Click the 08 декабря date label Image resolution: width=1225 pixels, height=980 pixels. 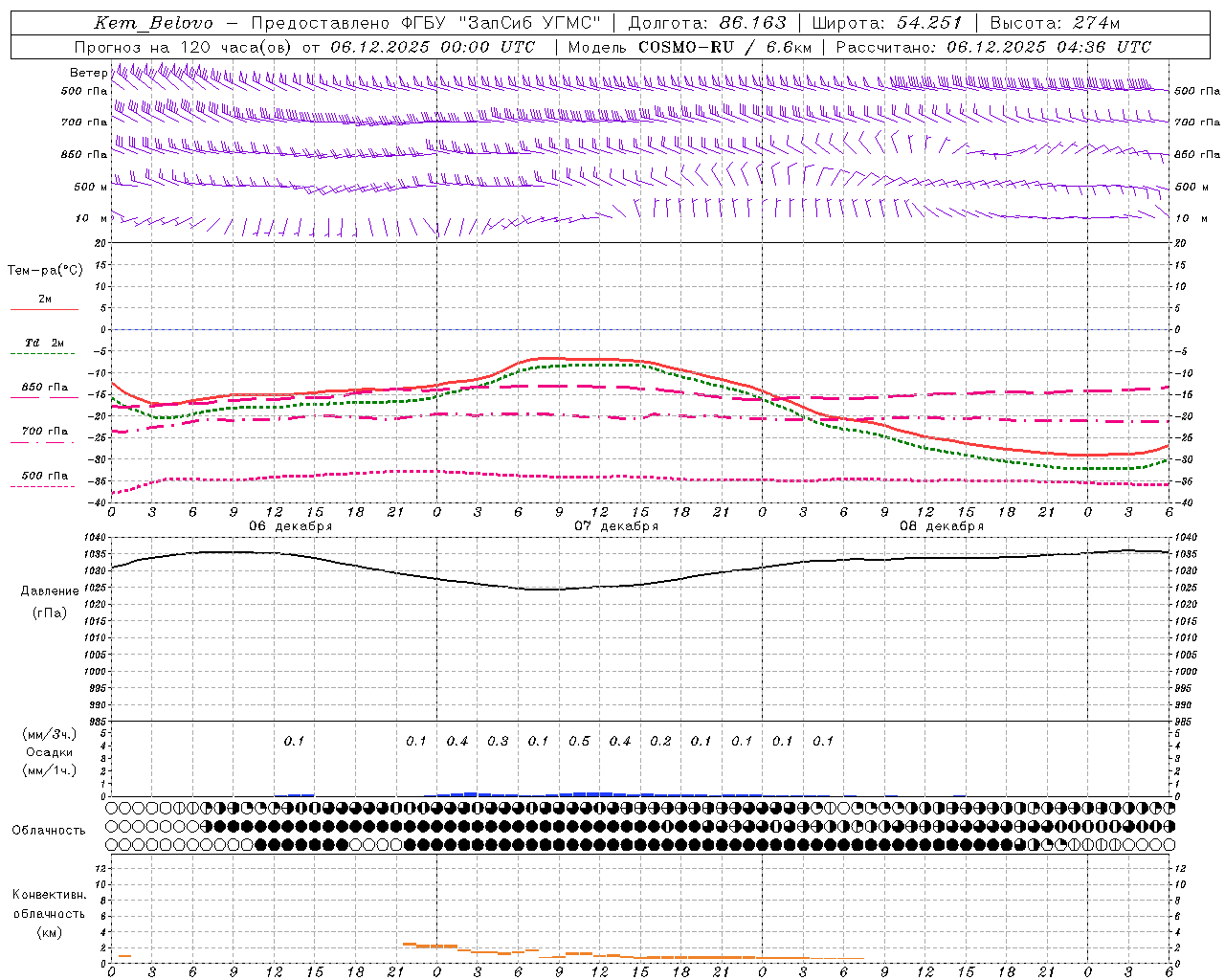942,526
